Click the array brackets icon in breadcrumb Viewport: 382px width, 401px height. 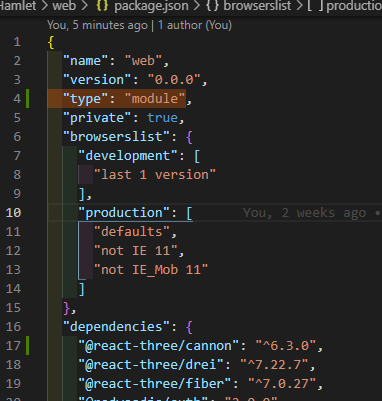(315, 6)
